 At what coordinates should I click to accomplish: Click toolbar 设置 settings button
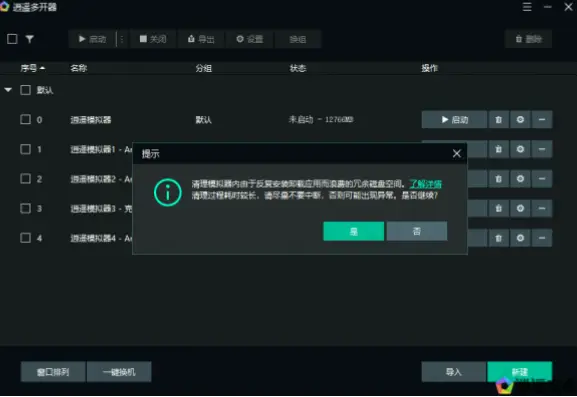(x=249, y=39)
